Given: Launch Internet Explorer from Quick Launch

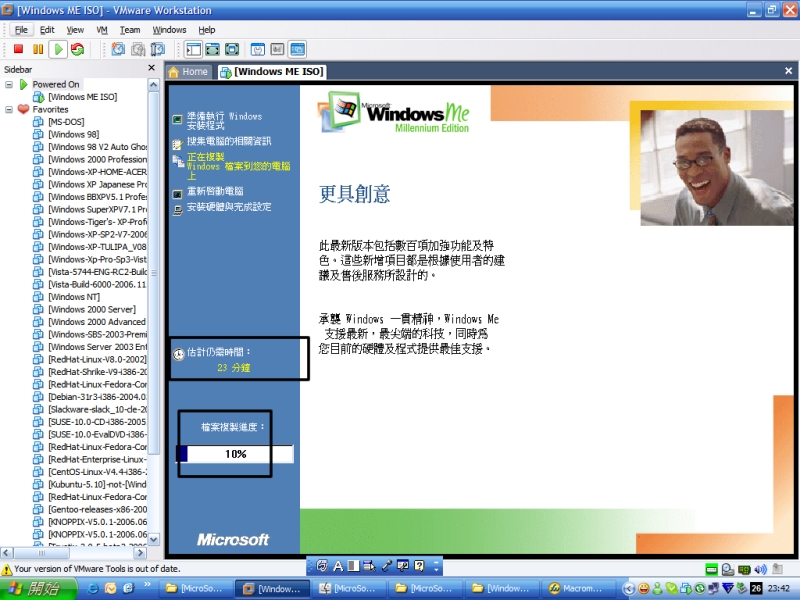Looking at the screenshot, I should click(x=93, y=588).
